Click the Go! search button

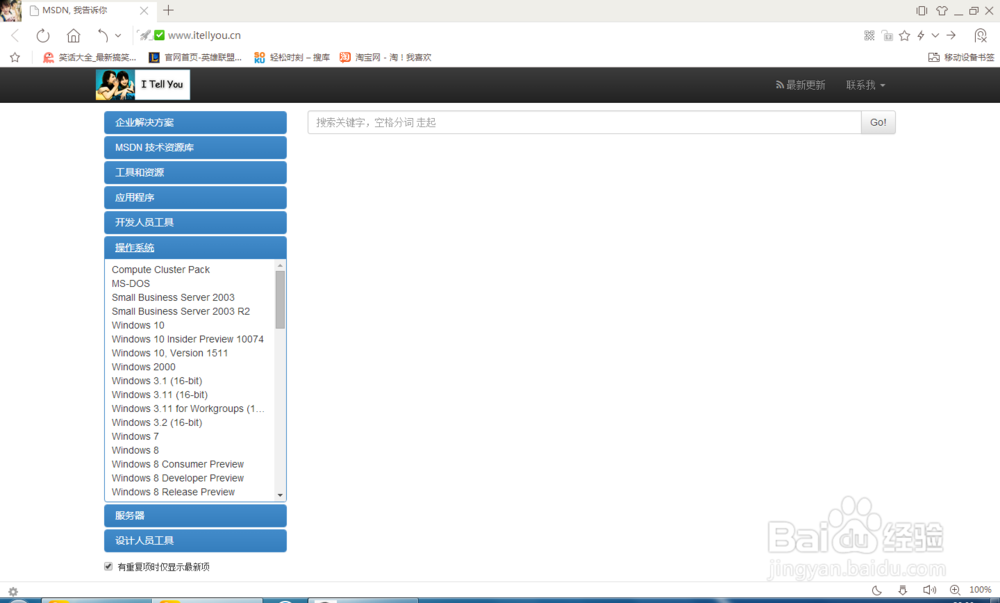(x=878, y=122)
